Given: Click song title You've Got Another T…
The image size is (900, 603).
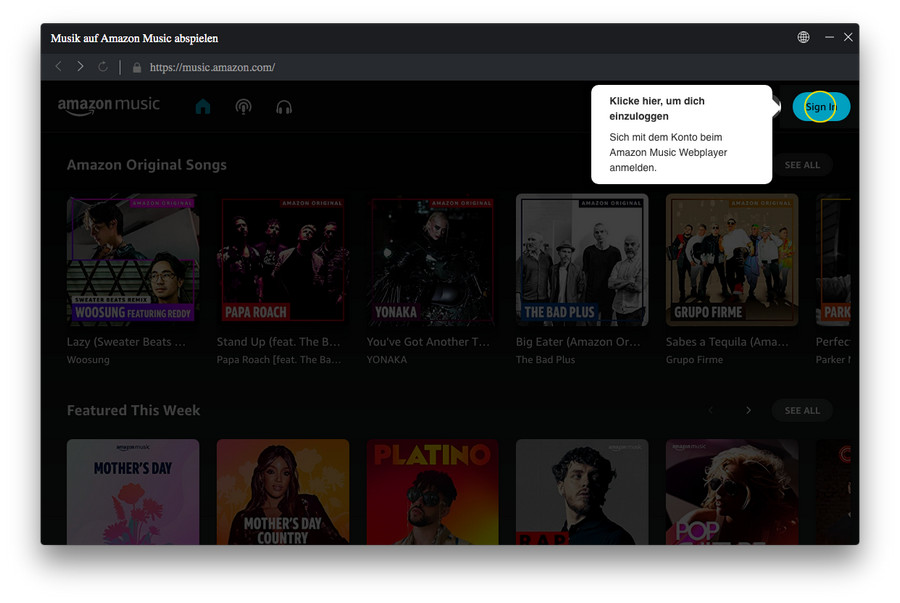Looking at the screenshot, I should (428, 341).
